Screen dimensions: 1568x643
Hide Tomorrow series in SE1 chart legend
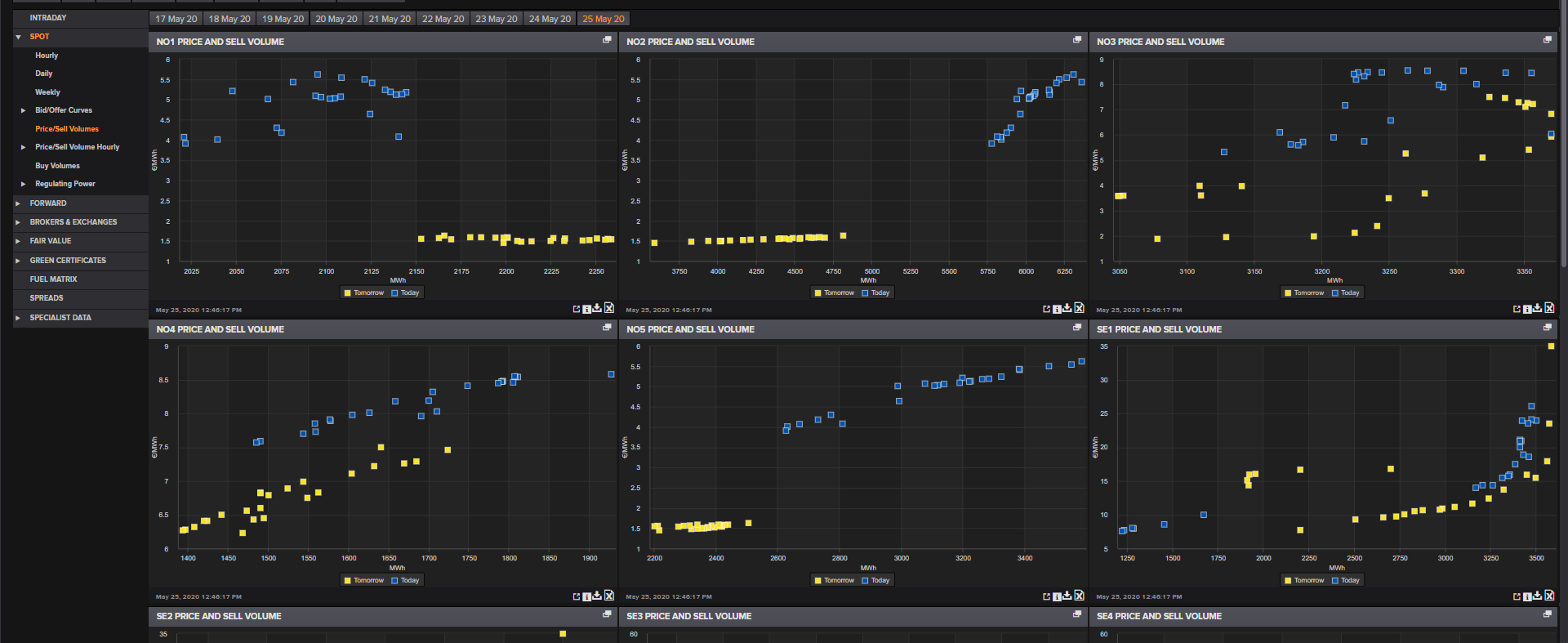pyautogui.click(x=1304, y=580)
